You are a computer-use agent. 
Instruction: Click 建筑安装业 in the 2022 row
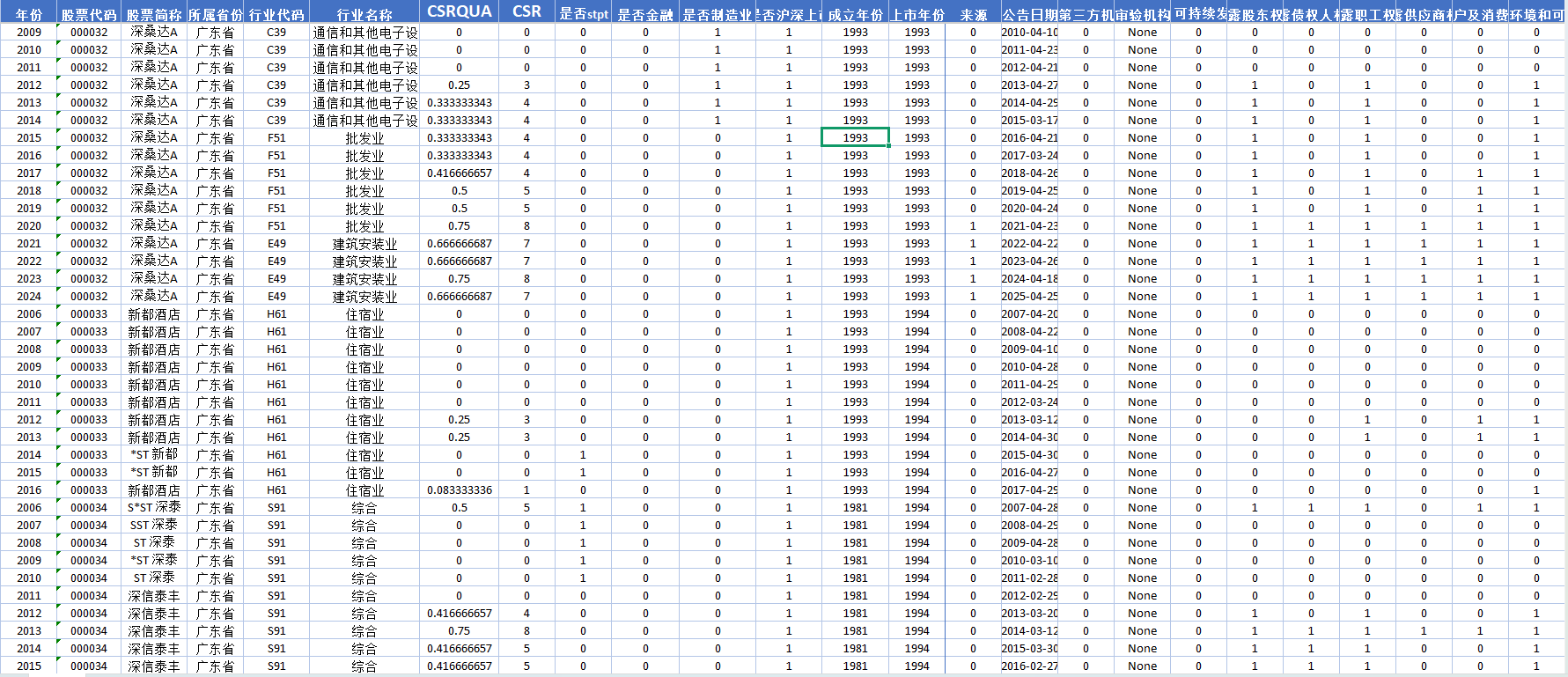[364, 261]
